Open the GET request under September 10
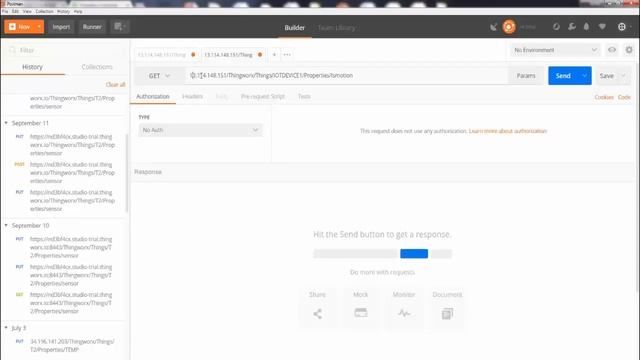Screen dimensions: 640x360 click(x=65, y=303)
